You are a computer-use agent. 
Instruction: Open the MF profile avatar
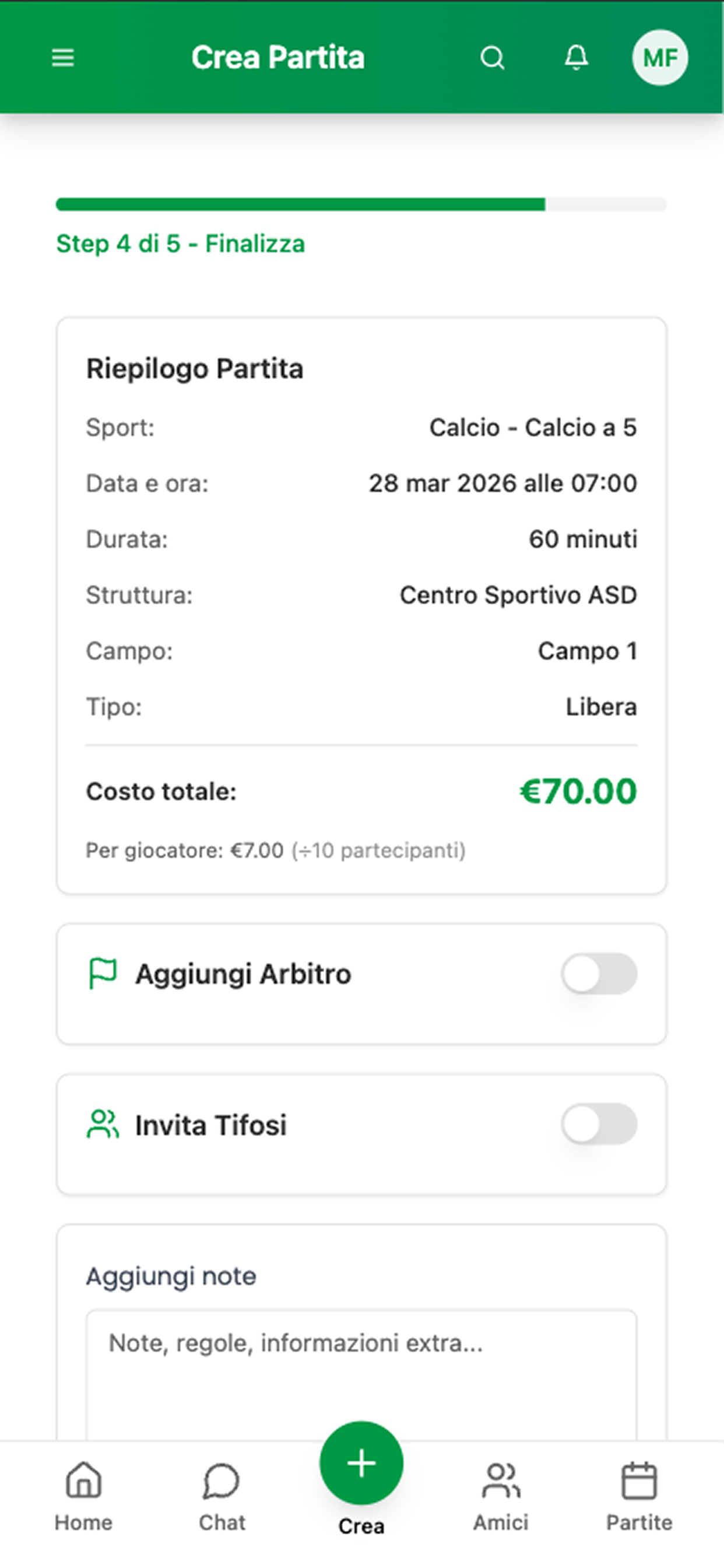click(660, 58)
